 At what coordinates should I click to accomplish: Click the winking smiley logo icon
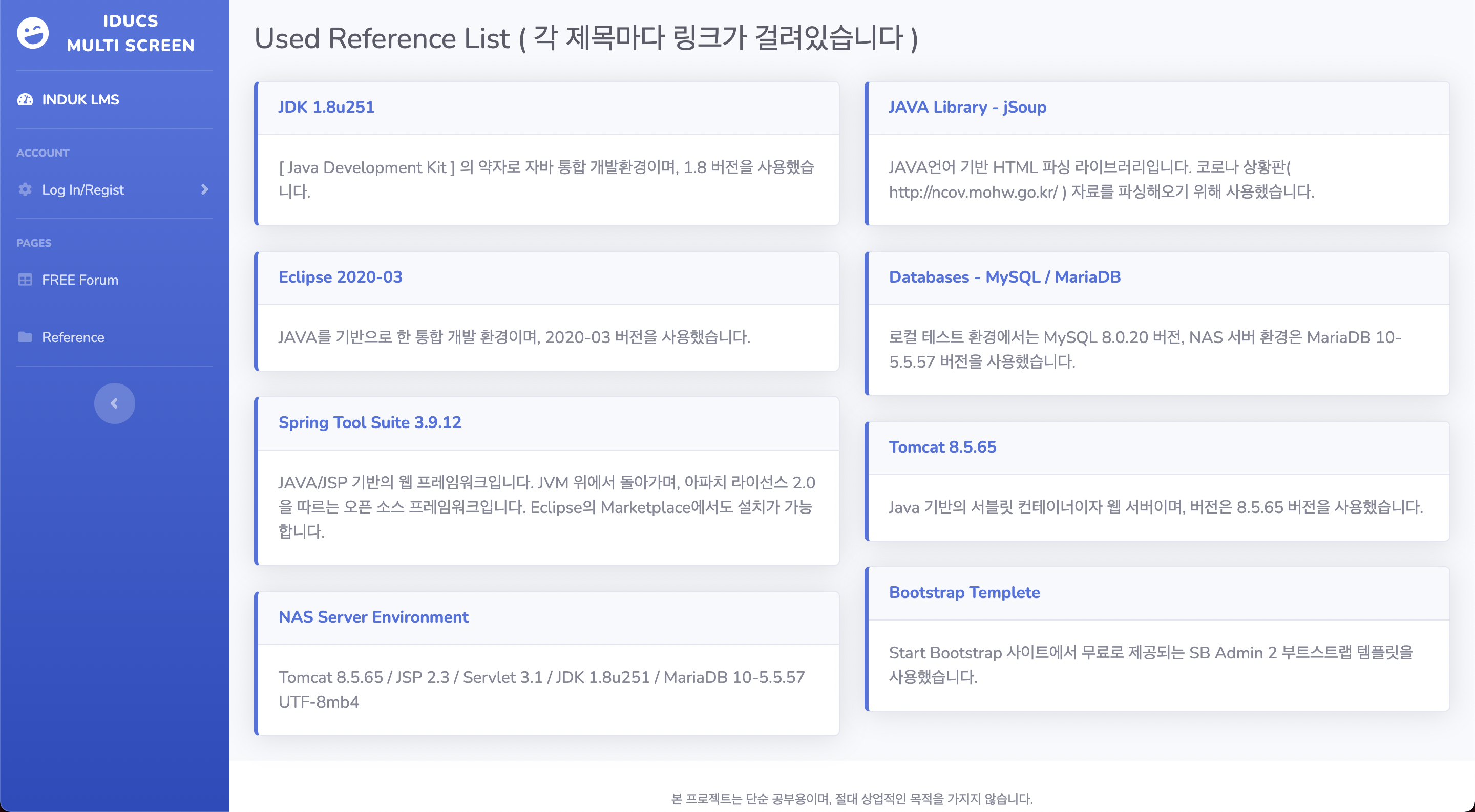click(x=33, y=33)
